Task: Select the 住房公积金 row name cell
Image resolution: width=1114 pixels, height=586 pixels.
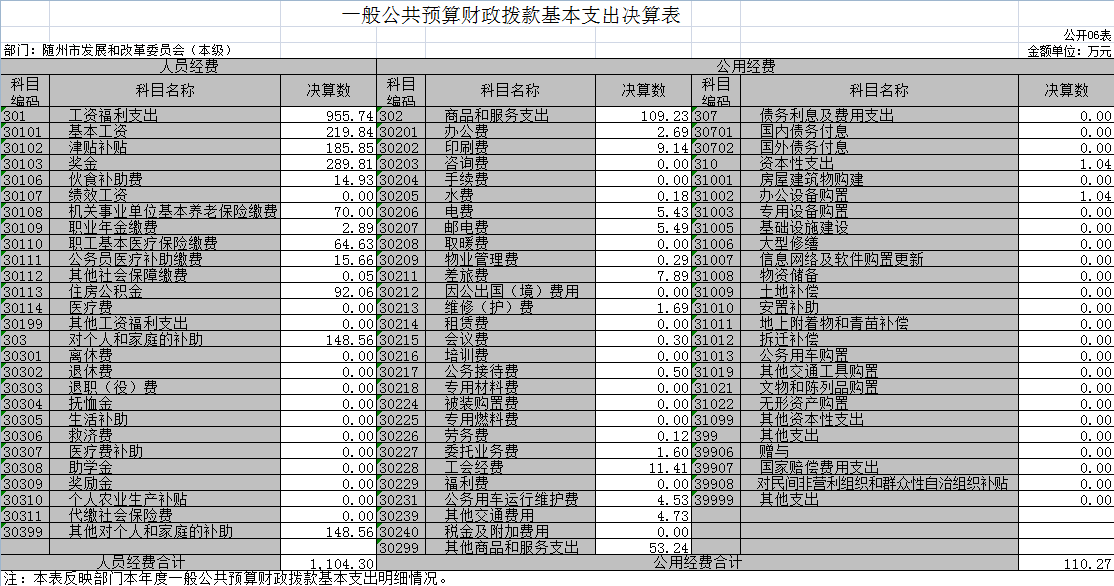Action: click(x=105, y=292)
